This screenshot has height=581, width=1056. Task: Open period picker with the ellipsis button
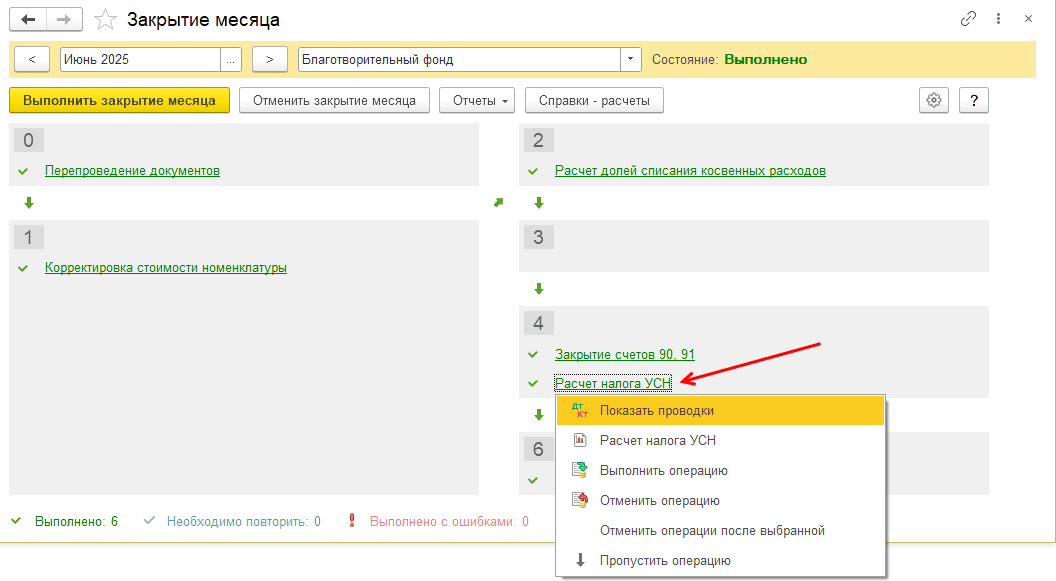(x=232, y=59)
